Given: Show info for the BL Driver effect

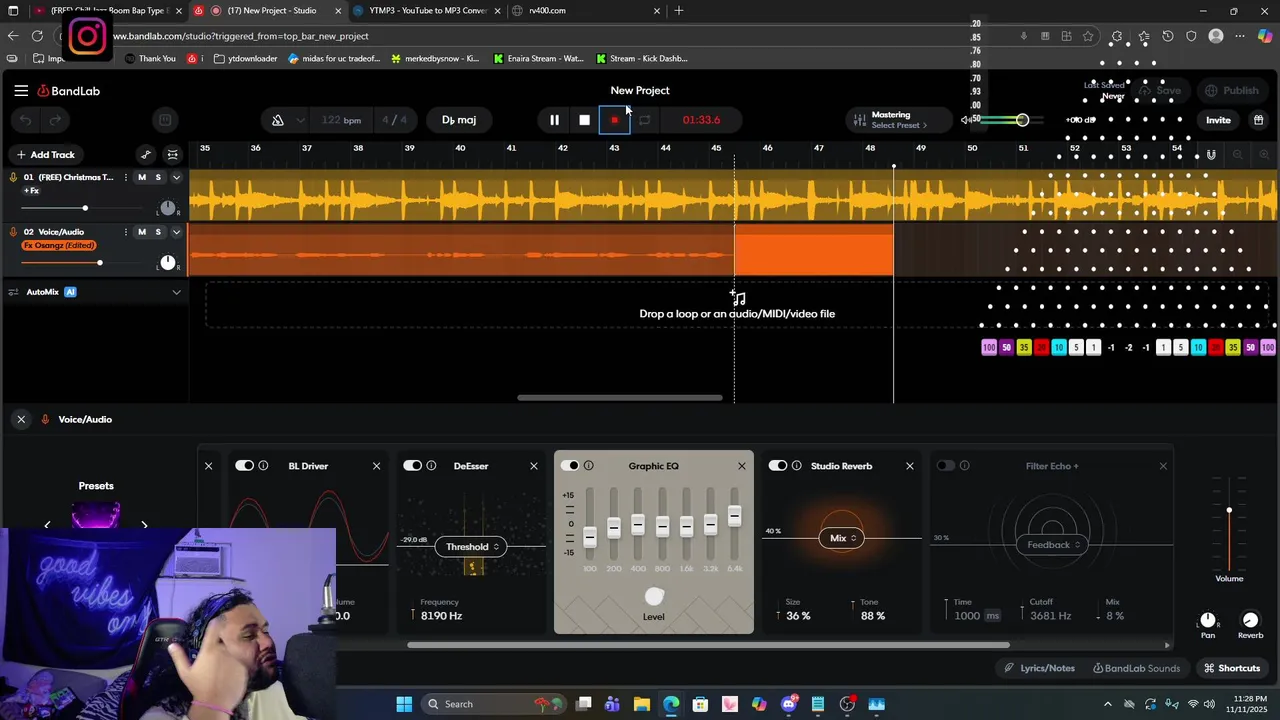Looking at the screenshot, I should 264,466.
